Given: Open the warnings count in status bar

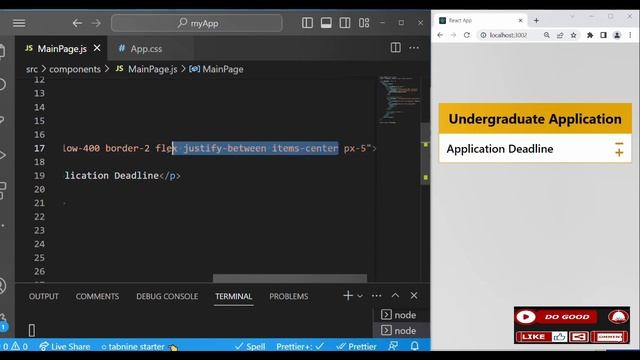Looking at the screenshot, I should pos(20,347).
